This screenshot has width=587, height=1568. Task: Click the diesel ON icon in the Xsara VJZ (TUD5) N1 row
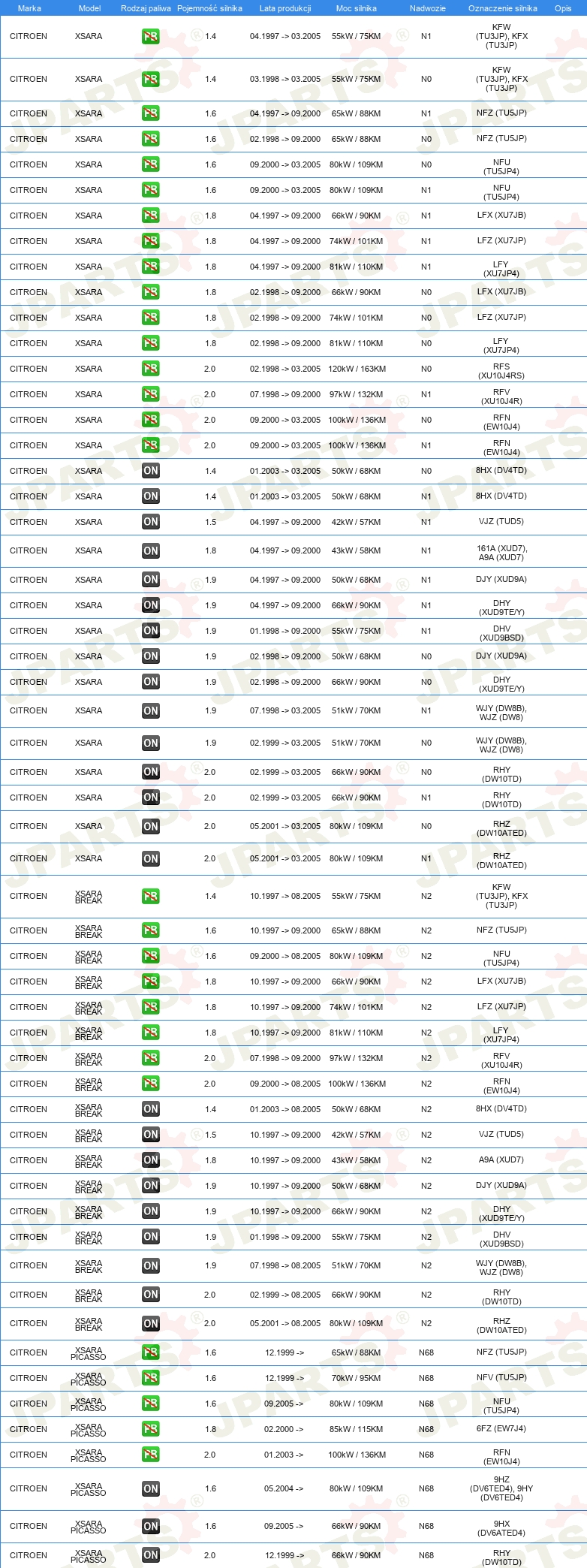pos(151,522)
